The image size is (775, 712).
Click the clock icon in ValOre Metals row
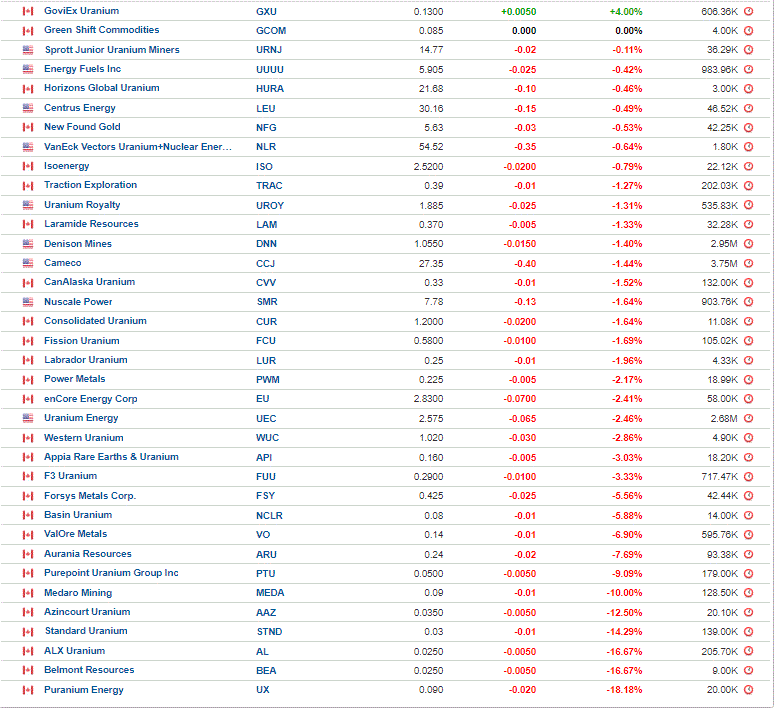(x=749, y=535)
